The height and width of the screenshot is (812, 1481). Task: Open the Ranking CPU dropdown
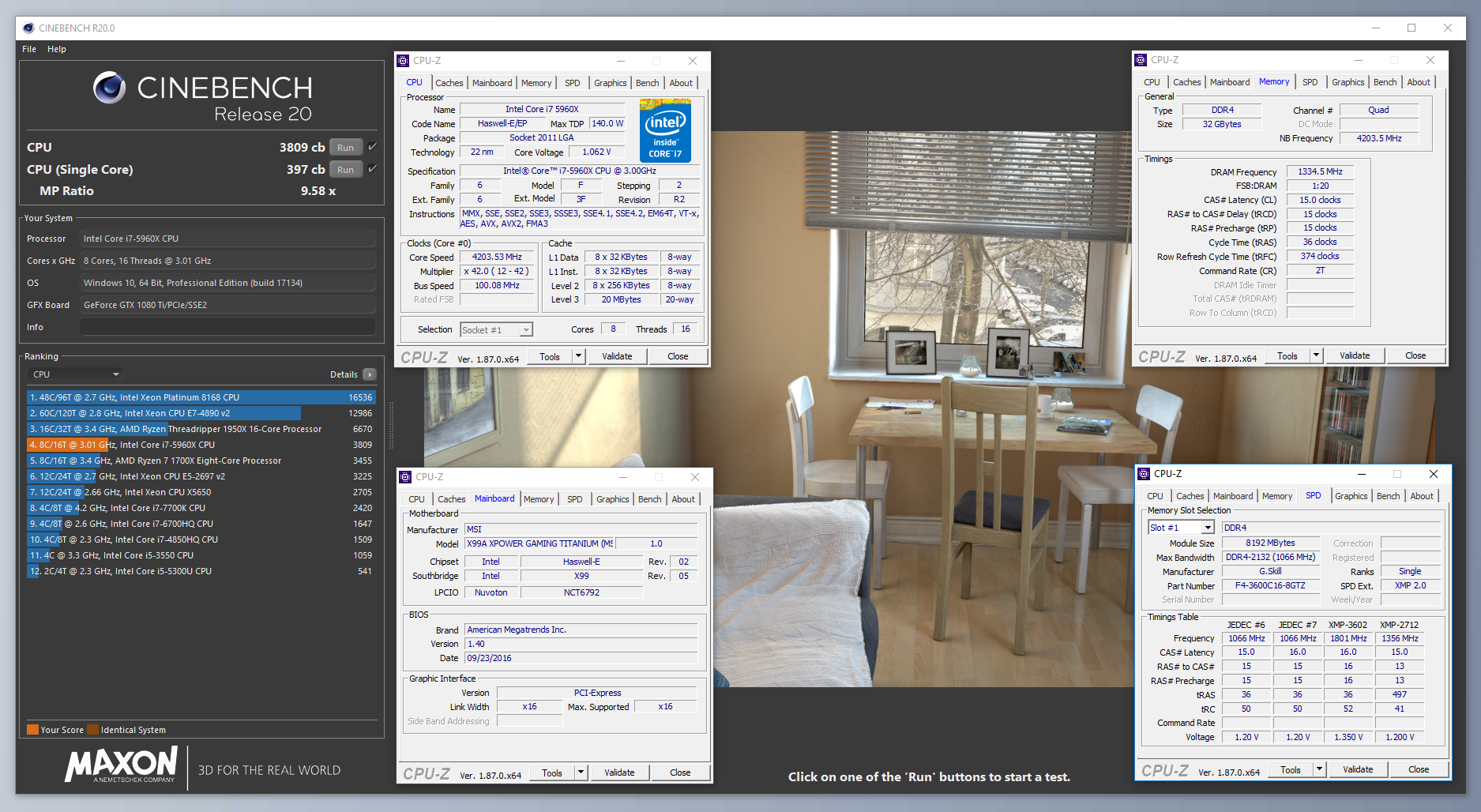tap(75, 374)
